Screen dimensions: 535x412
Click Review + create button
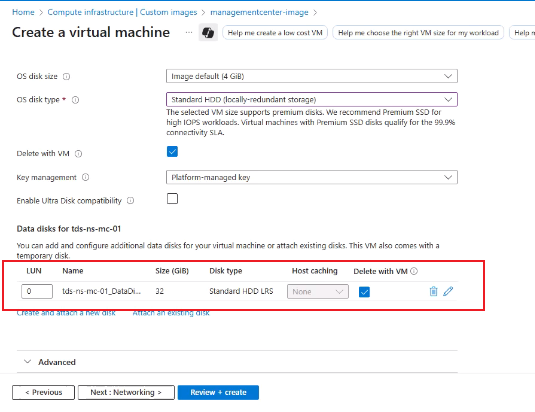point(218,392)
